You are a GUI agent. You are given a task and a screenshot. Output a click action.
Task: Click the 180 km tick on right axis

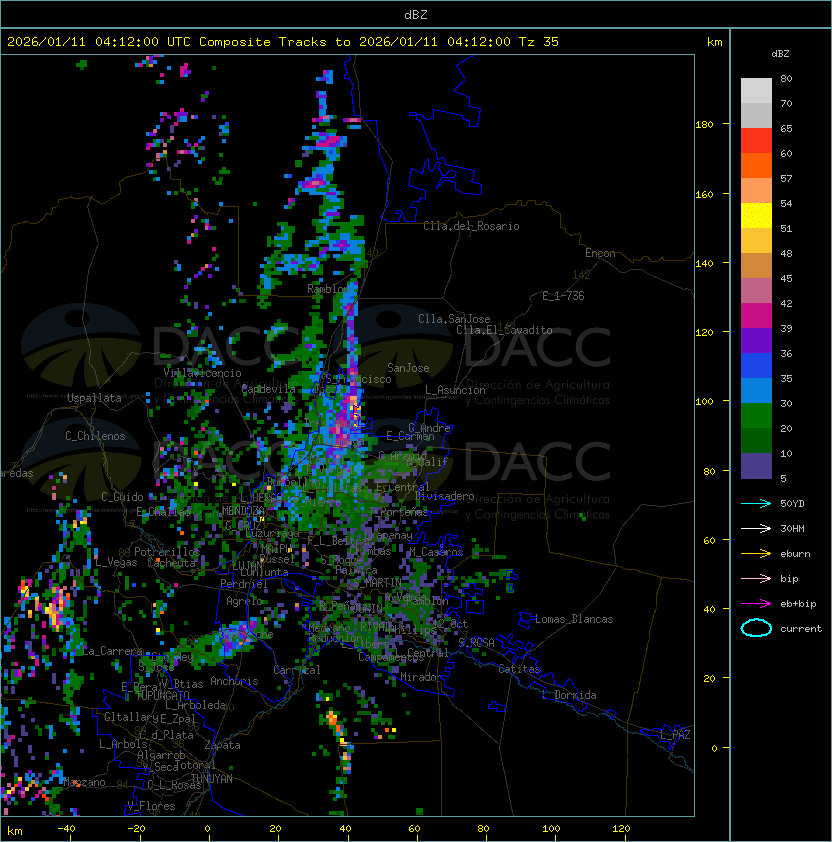704,125
